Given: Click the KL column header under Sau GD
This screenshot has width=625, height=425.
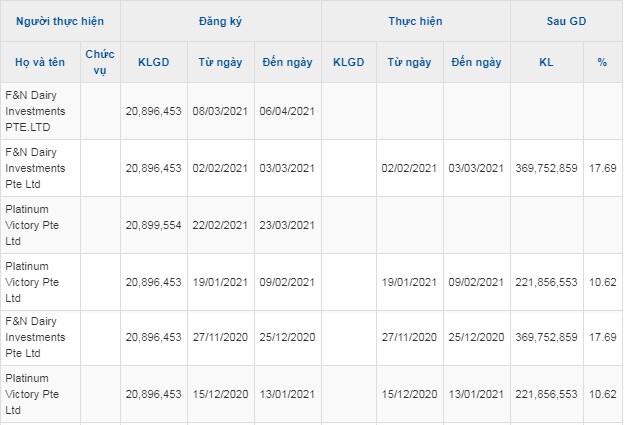Looking at the screenshot, I should coord(546,62).
